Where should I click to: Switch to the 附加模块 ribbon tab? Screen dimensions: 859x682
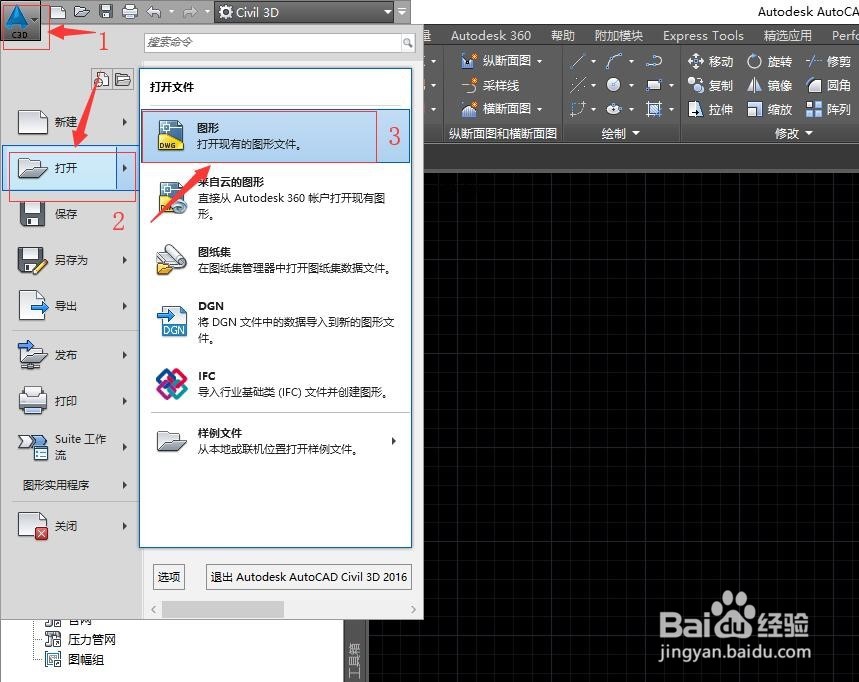619,36
